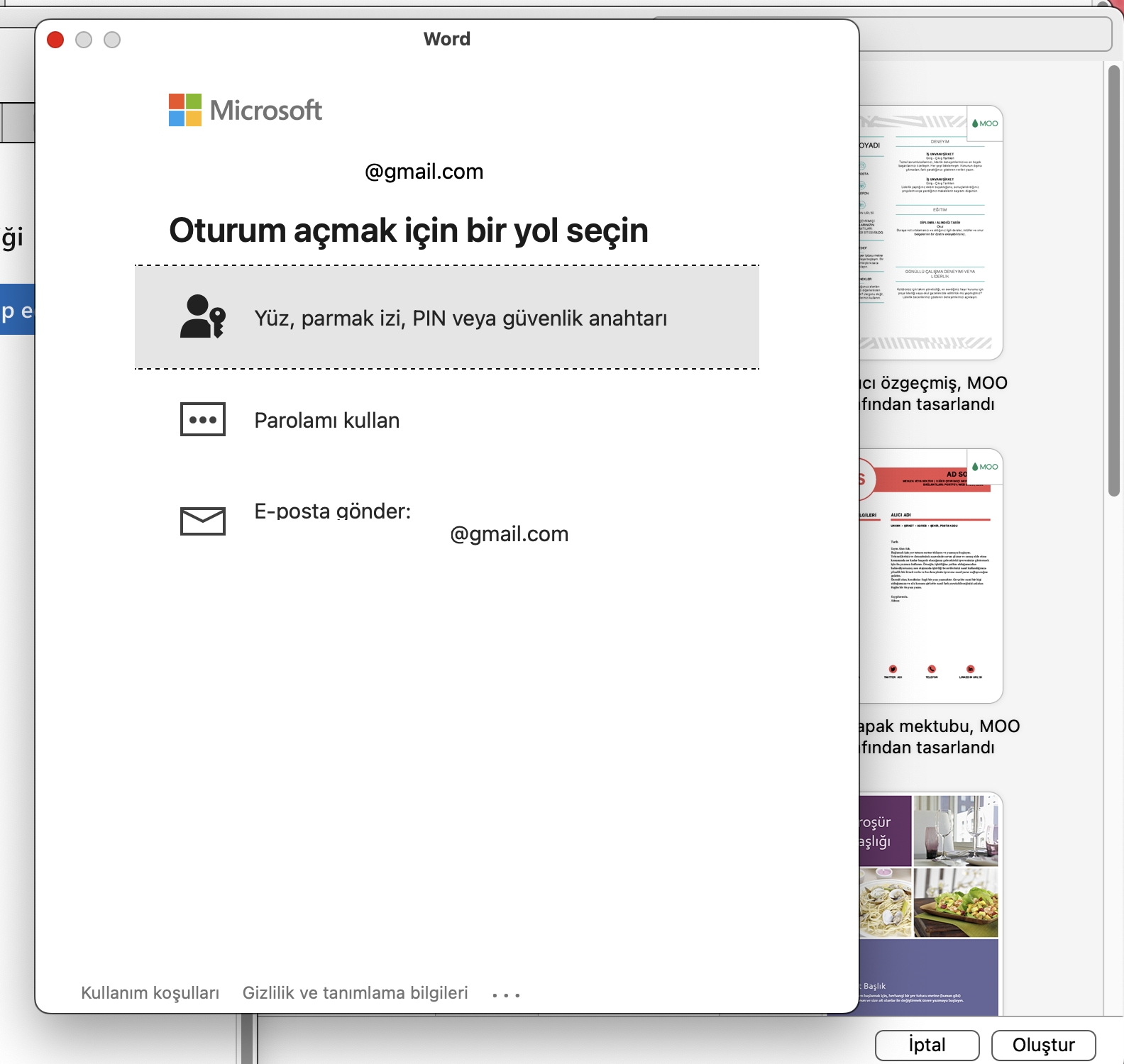
Task: Click İptal in the template gallery window
Action: [x=927, y=1045]
